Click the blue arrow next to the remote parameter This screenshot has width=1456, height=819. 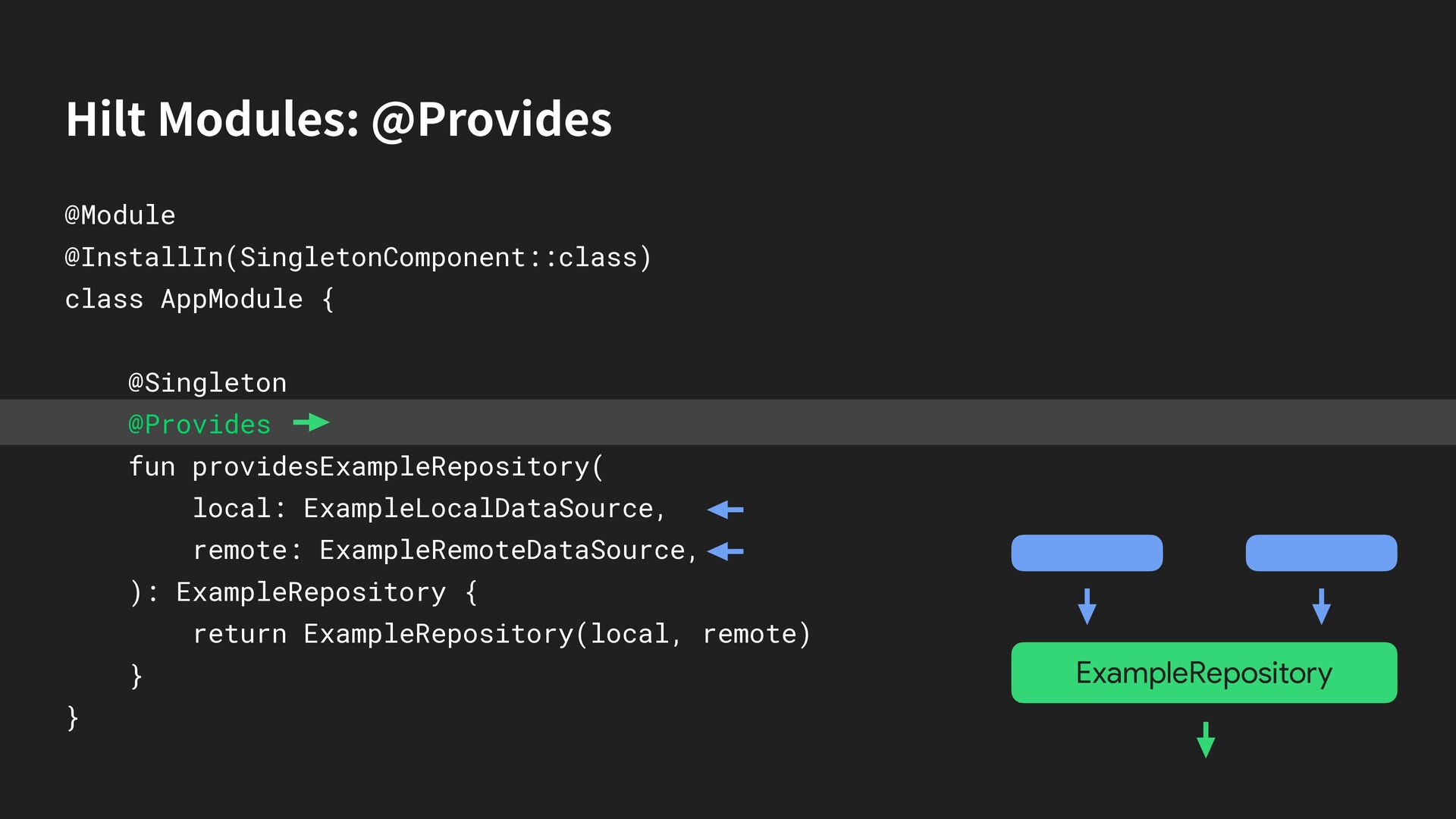pos(725,551)
